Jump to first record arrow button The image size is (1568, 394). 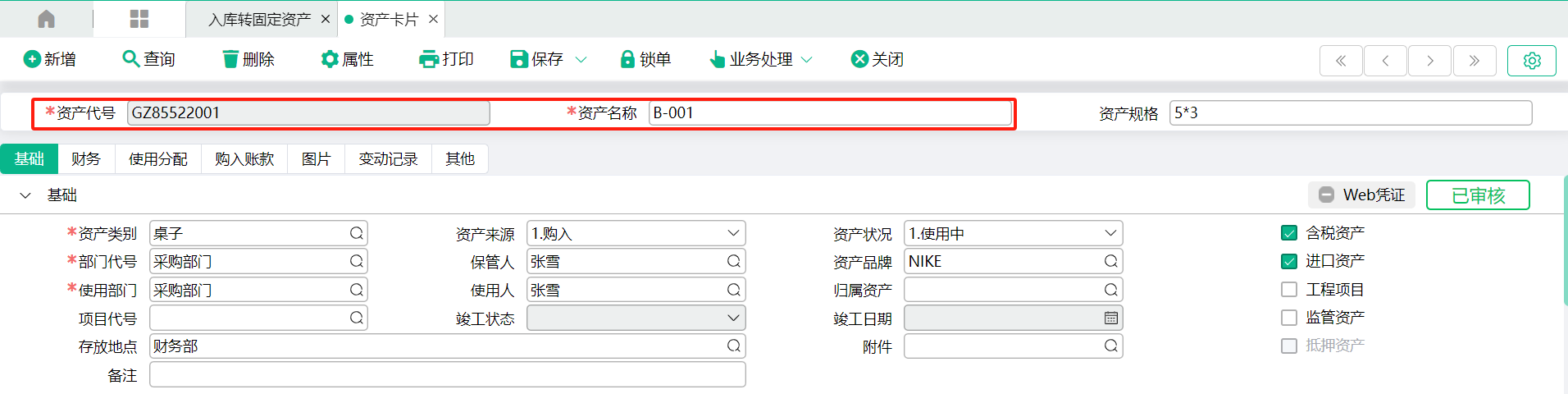point(1341,61)
